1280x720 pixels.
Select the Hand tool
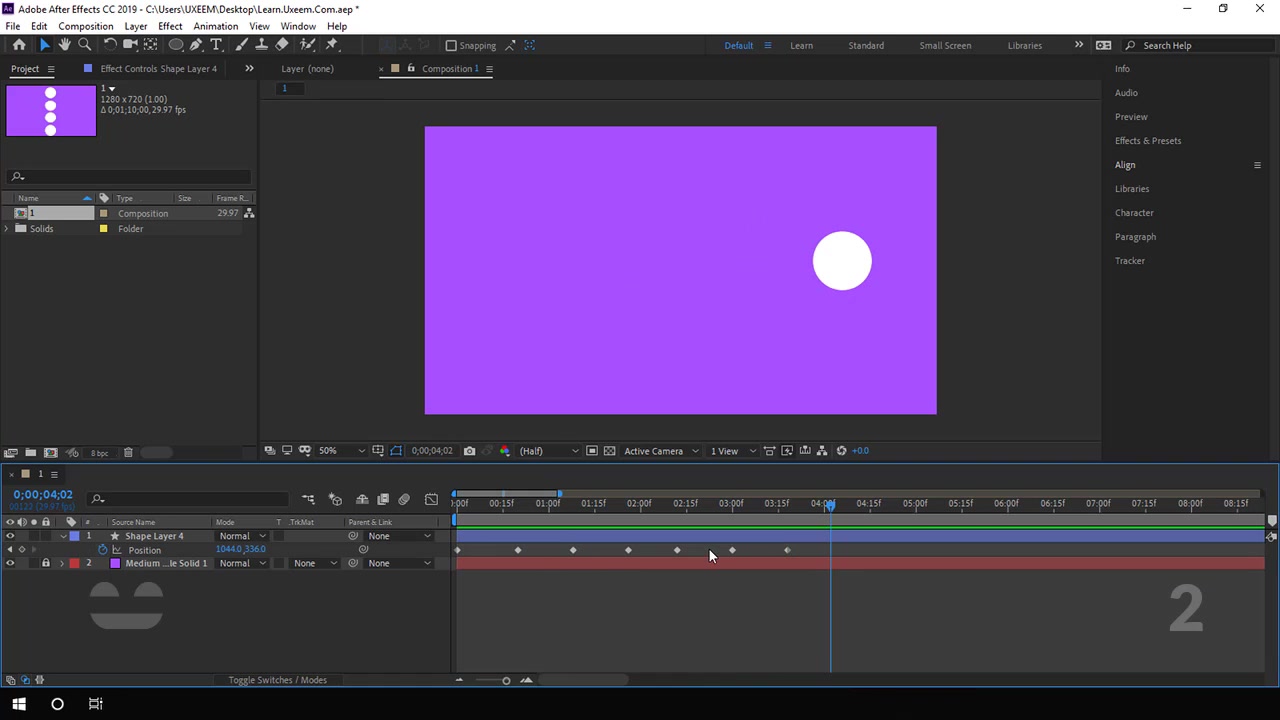[64, 45]
